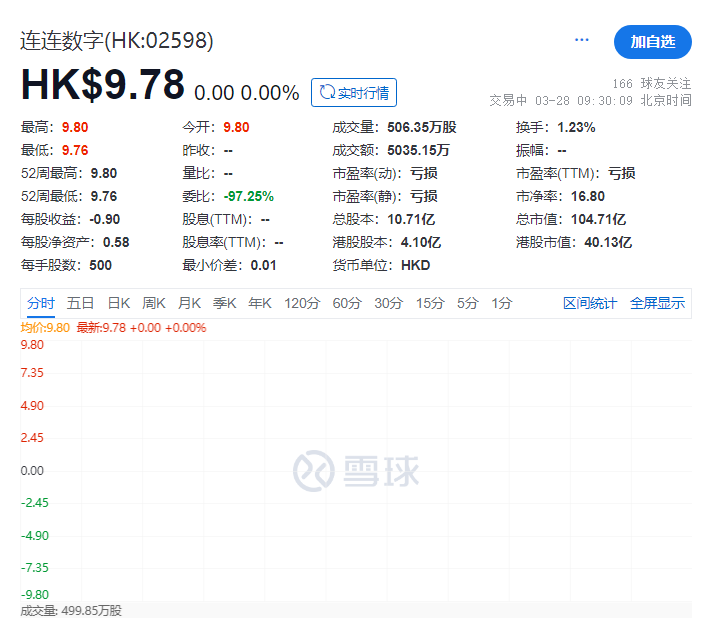Click the chart volume label 成交量: 499.85万股
This screenshot has width=717, height=618.
(x=71, y=611)
